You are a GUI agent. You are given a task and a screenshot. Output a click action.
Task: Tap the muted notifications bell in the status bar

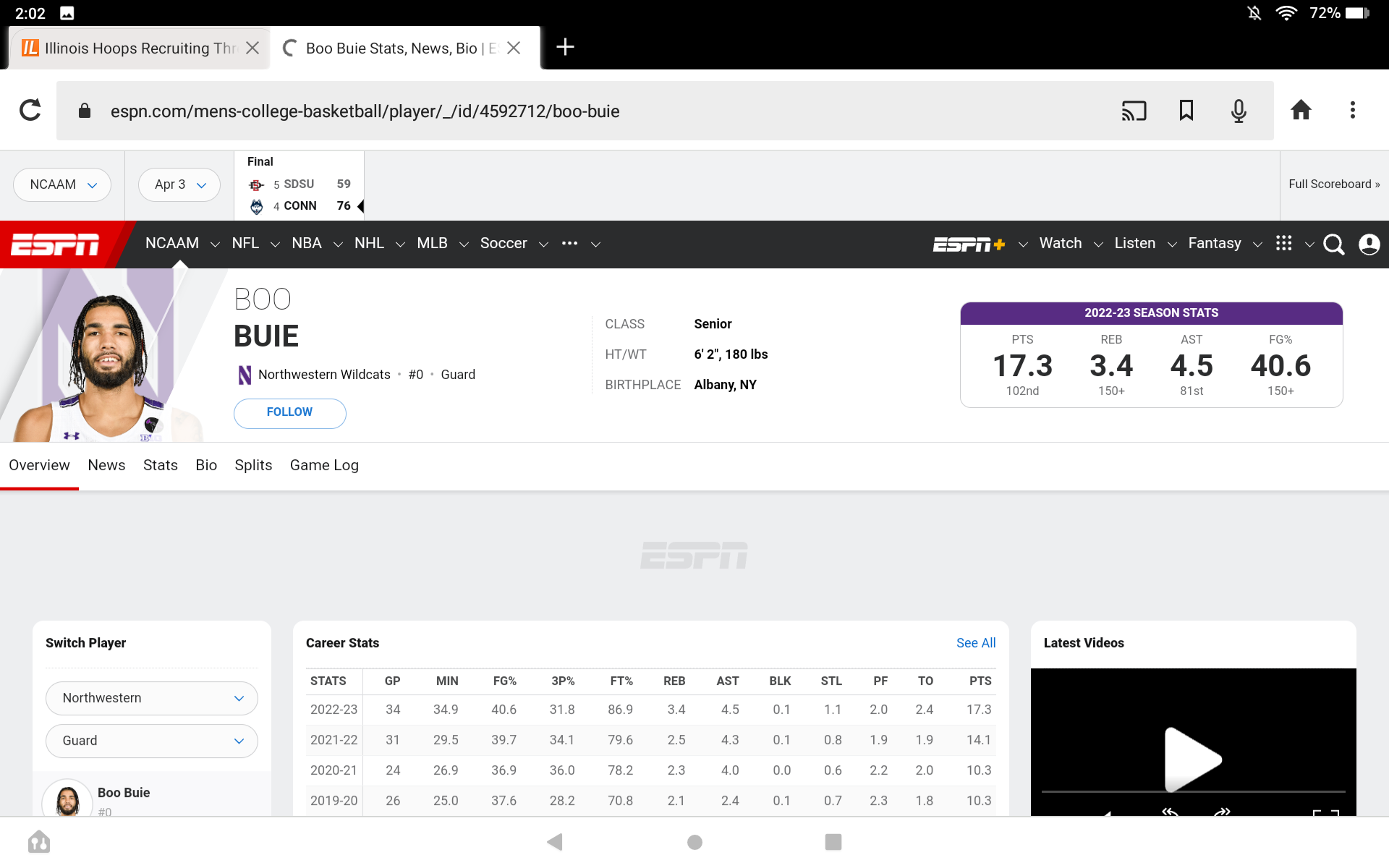click(1254, 13)
